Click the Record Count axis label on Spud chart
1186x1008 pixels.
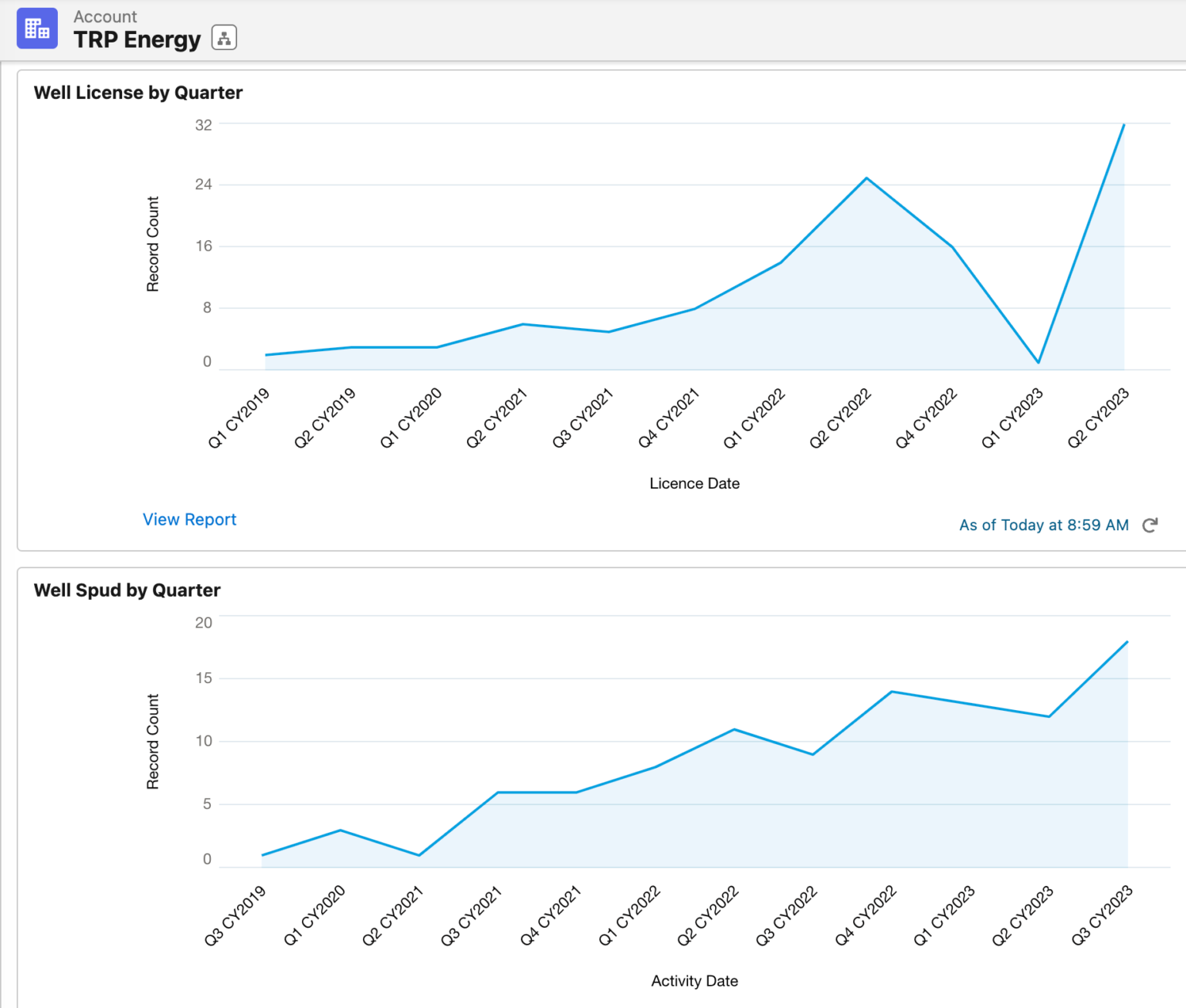(x=153, y=739)
